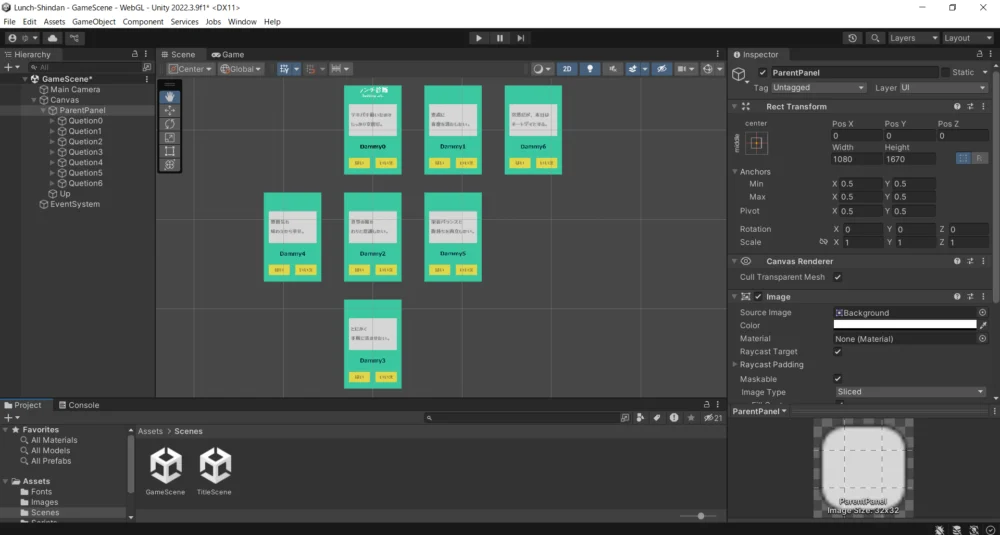Select the Inspector tab

click(756, 55)
